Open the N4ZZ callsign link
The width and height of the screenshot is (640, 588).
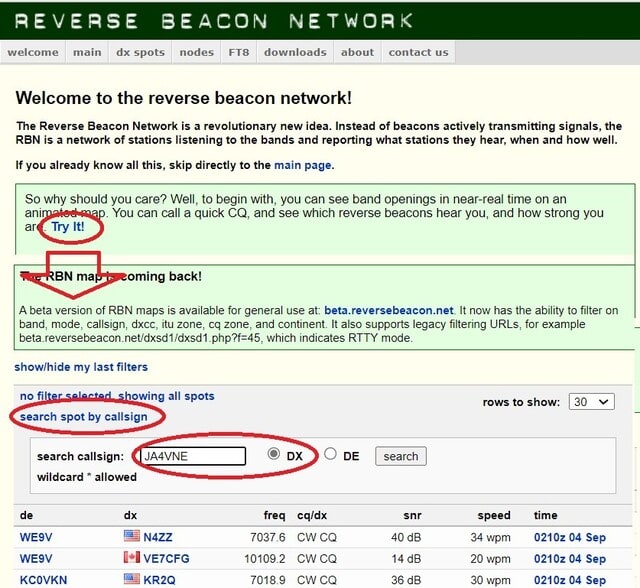[158, 537]
